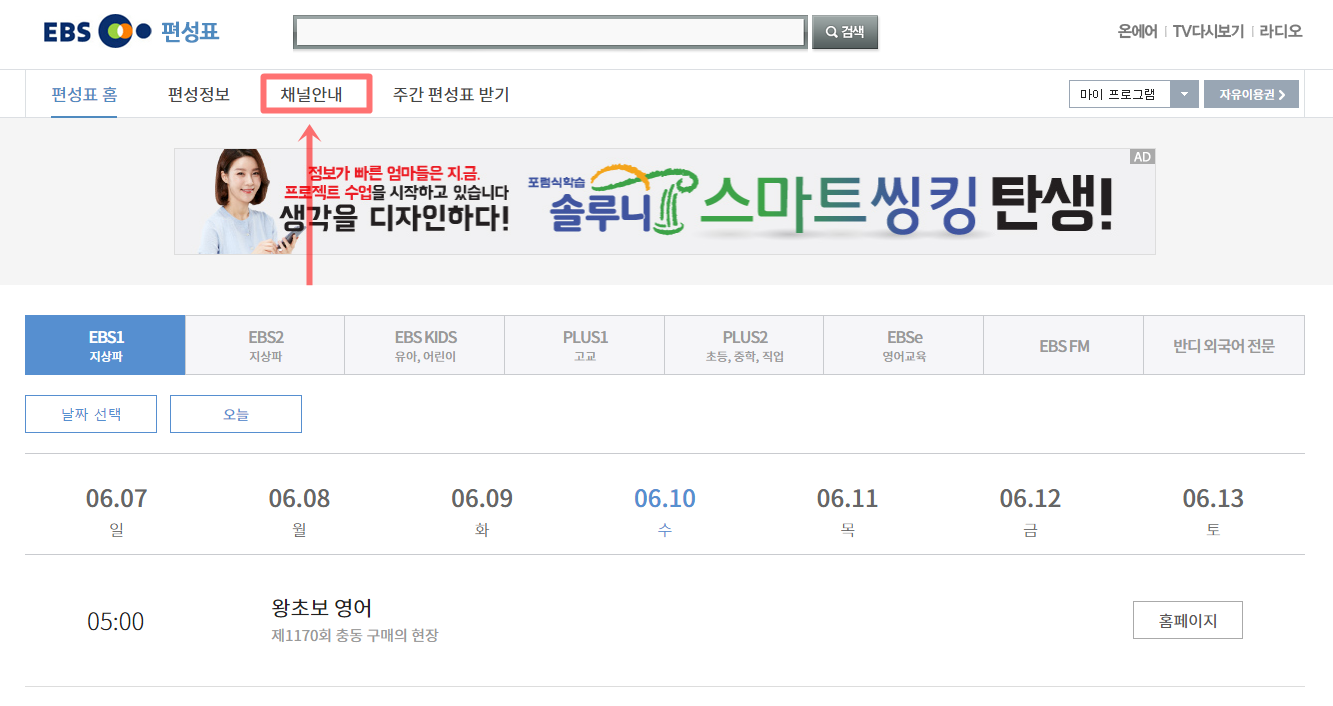Open 라디오 link
The height and width of the screenshot is (706, 1333).
(1281, 31)
